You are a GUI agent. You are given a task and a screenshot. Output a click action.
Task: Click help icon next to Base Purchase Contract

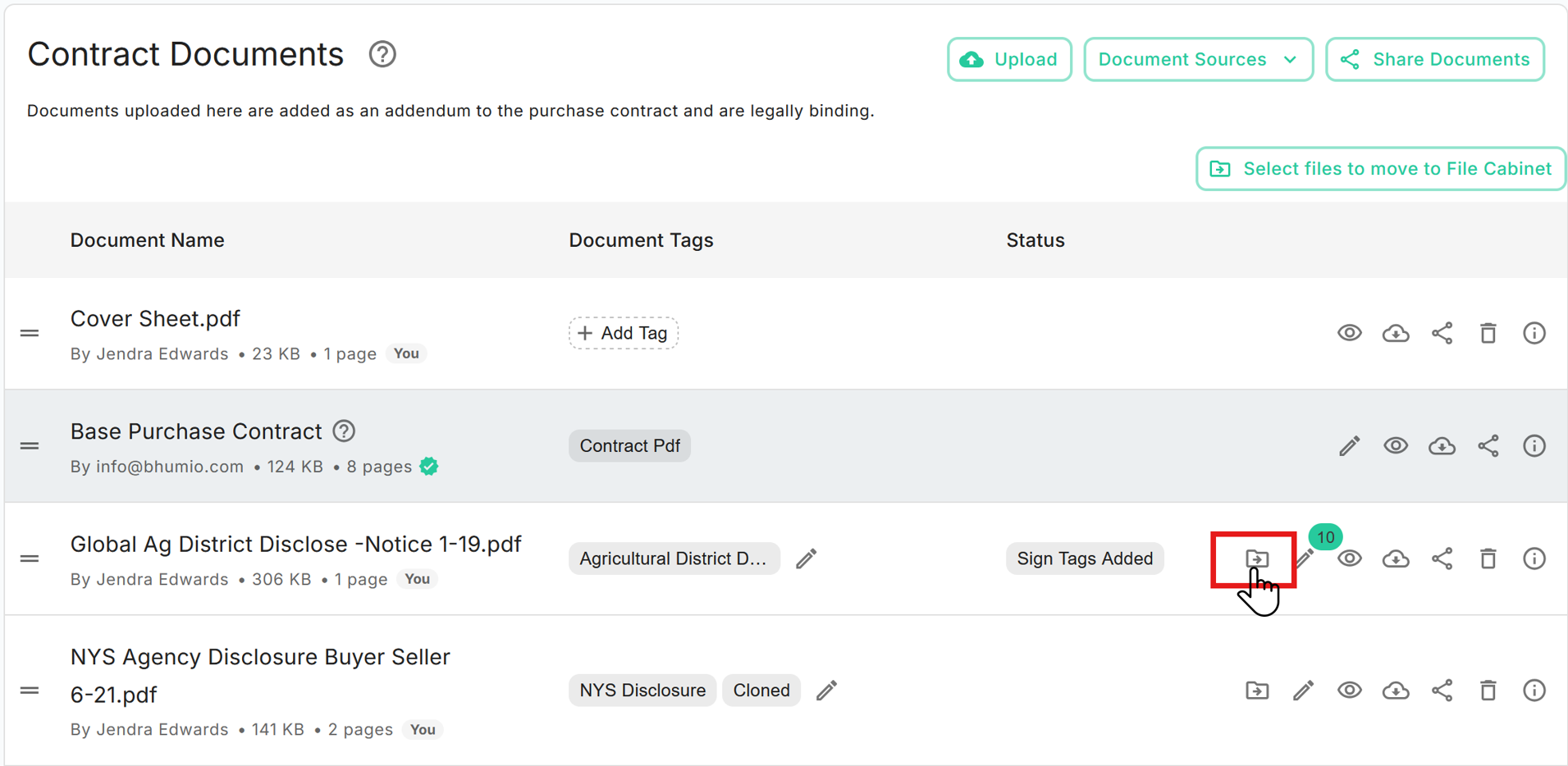[345, 431]
